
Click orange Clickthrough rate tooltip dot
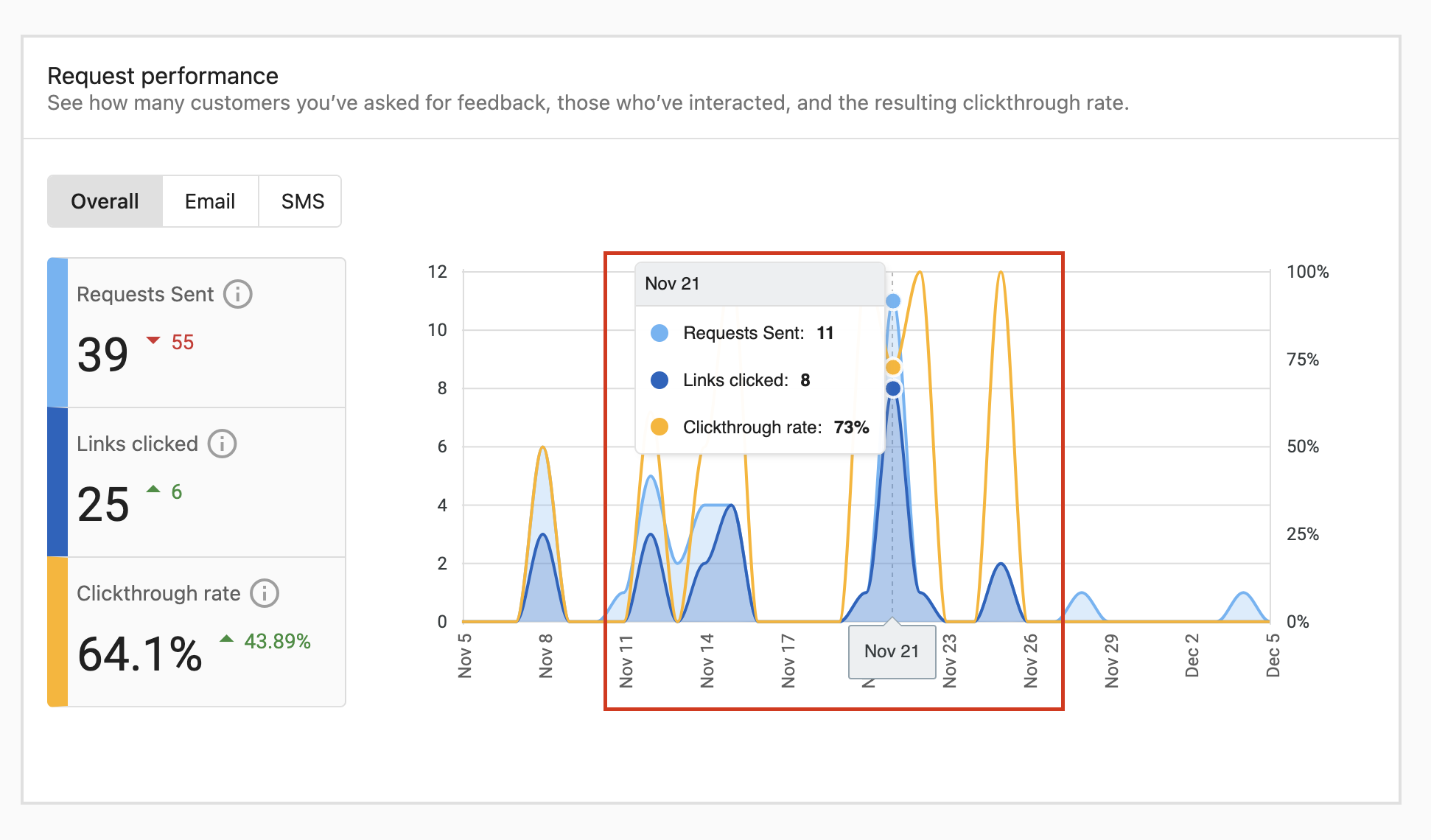pos(659,427)
